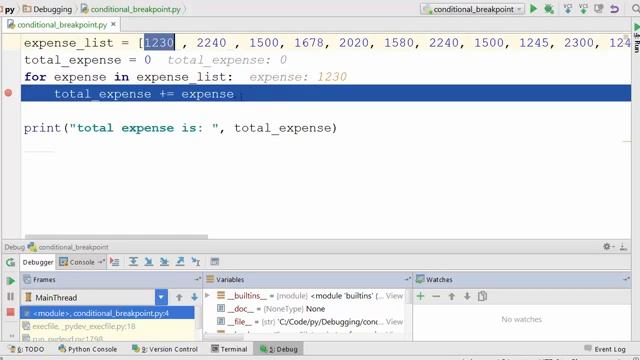Viewport: 640px width, 360px height.
Task: Click the Show Execution Point icon
Action: 115,262
